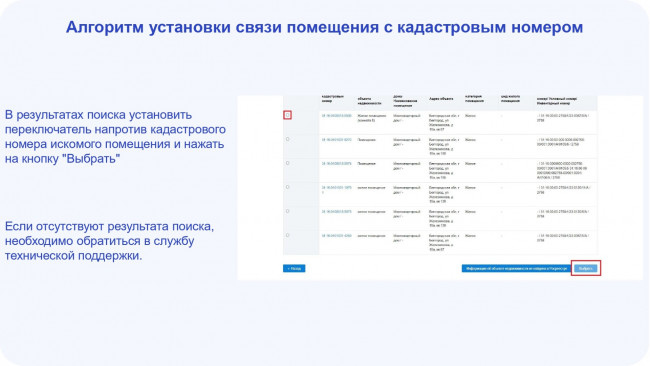Click the "Кадастровый номер" column header
Viewport: 650px width, 366px height.
click(x=333, y=99)
